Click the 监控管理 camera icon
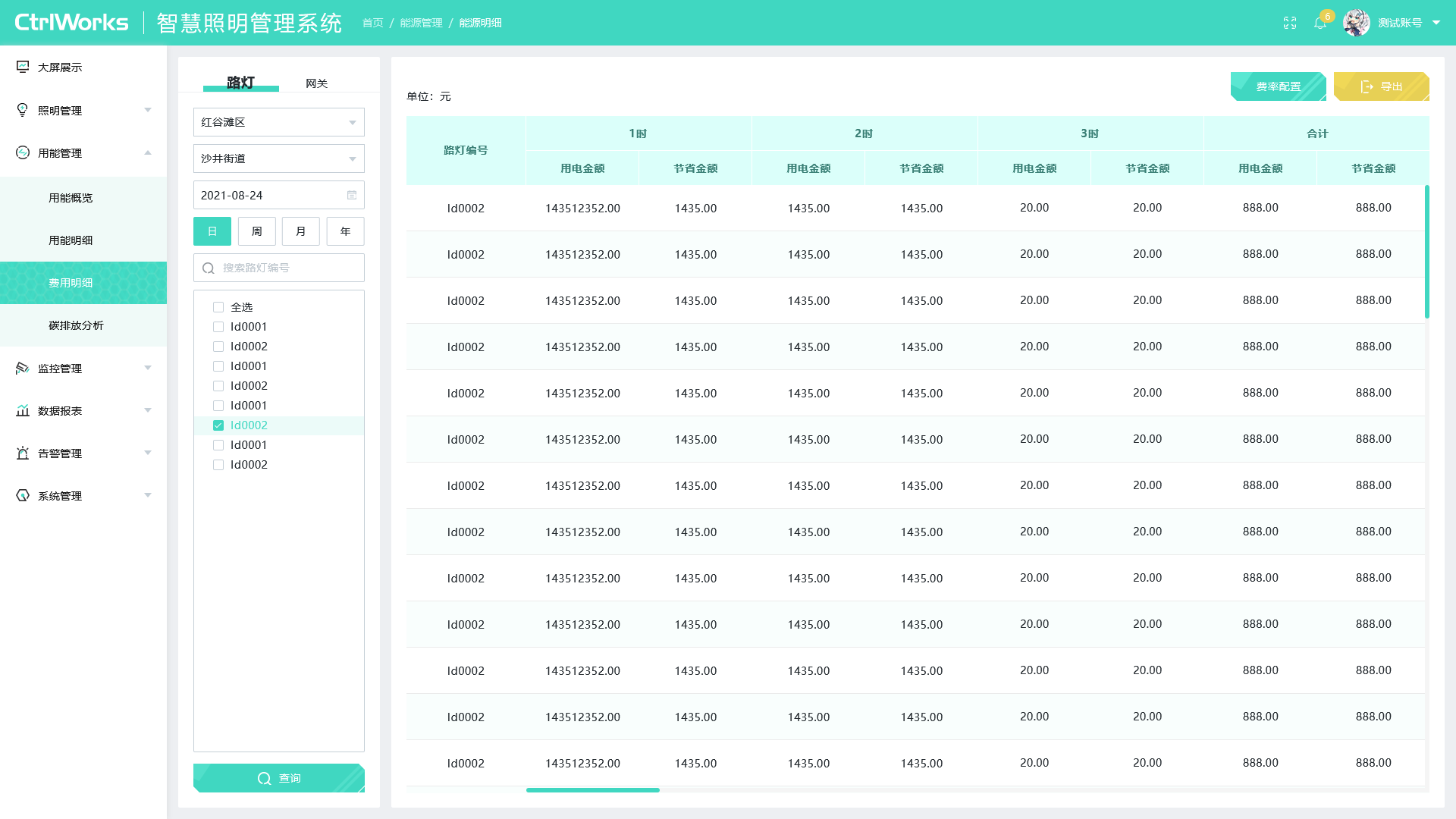Image resolution: width=1456 pixels, height=819 pixels. pyautogui.click(x=23, y=368)
